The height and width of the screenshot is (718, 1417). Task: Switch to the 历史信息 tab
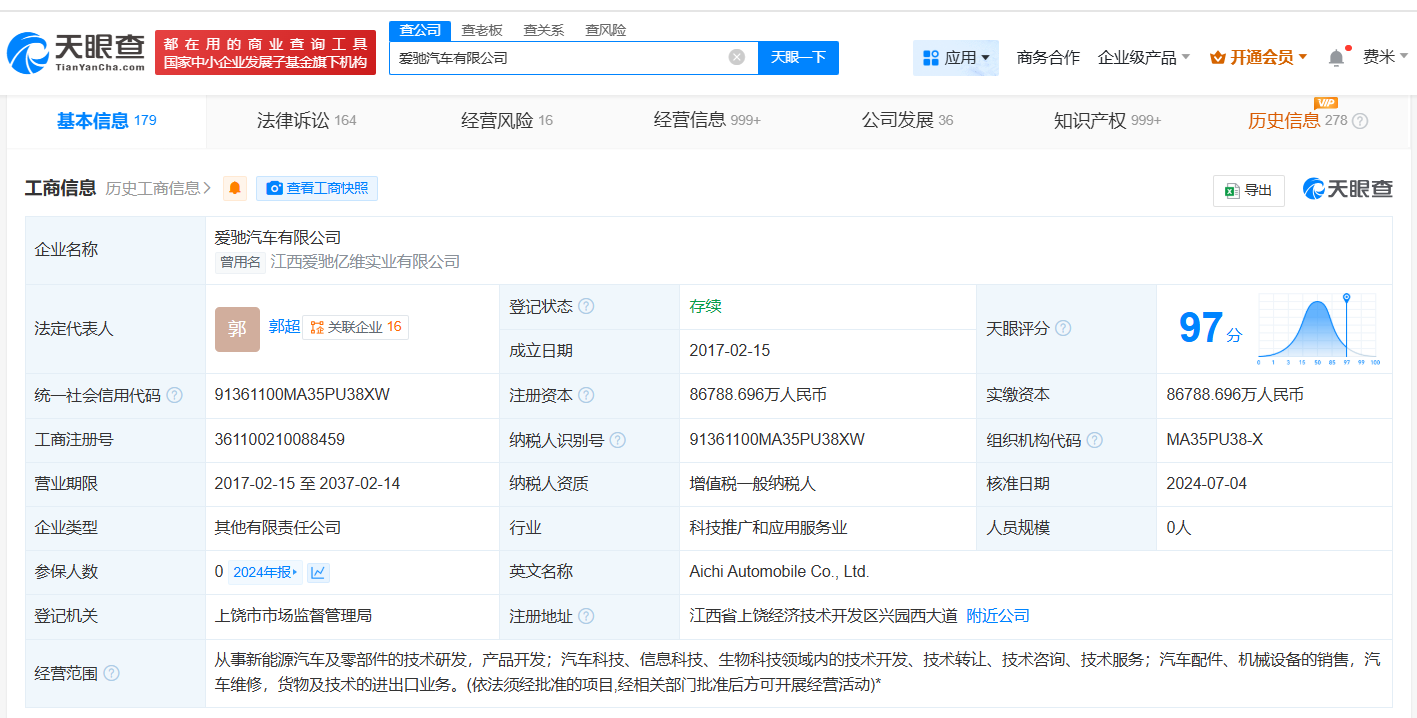click(x=1298, y=121)
